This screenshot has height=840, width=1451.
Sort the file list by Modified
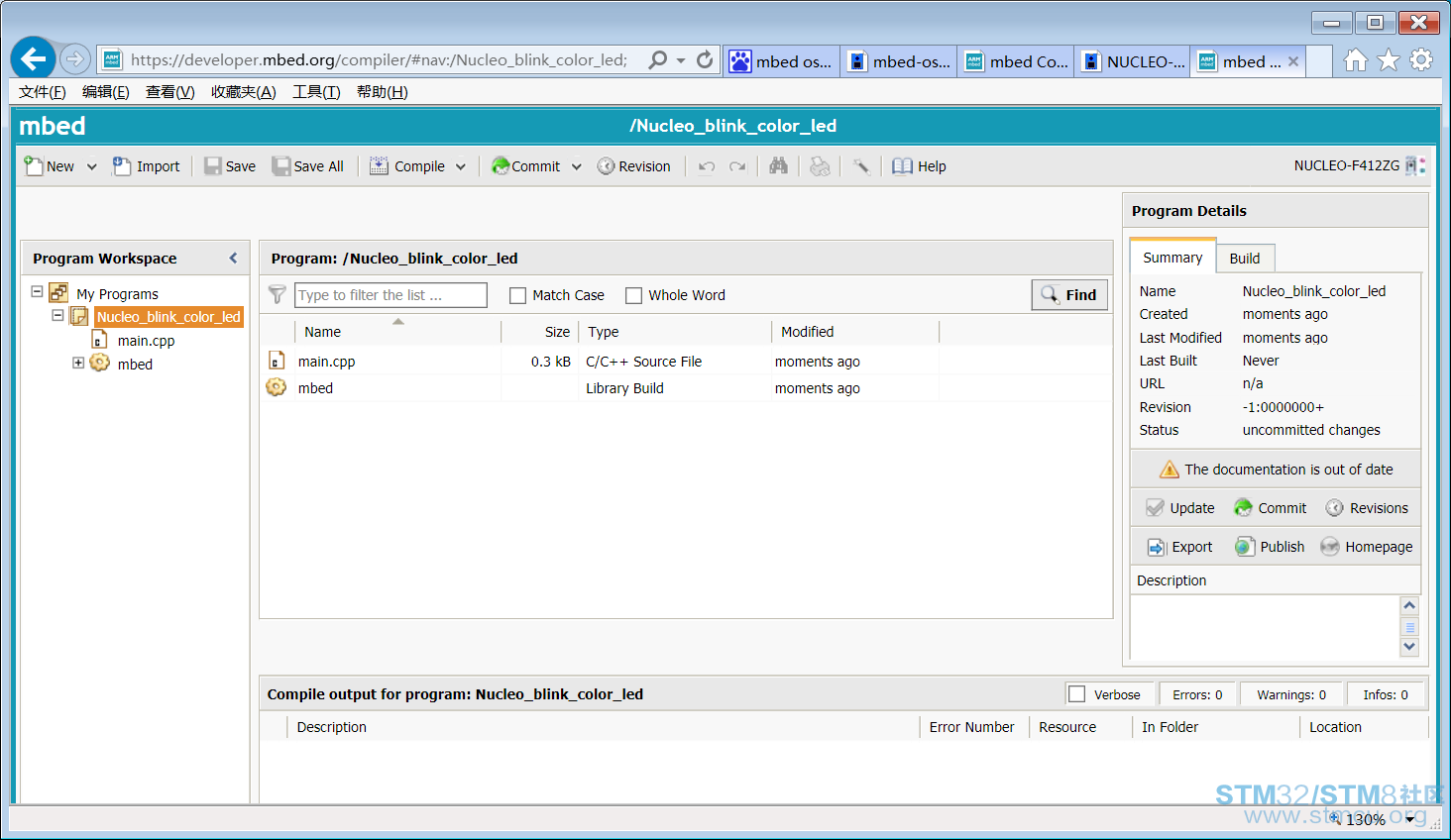[x=855, y=332]
